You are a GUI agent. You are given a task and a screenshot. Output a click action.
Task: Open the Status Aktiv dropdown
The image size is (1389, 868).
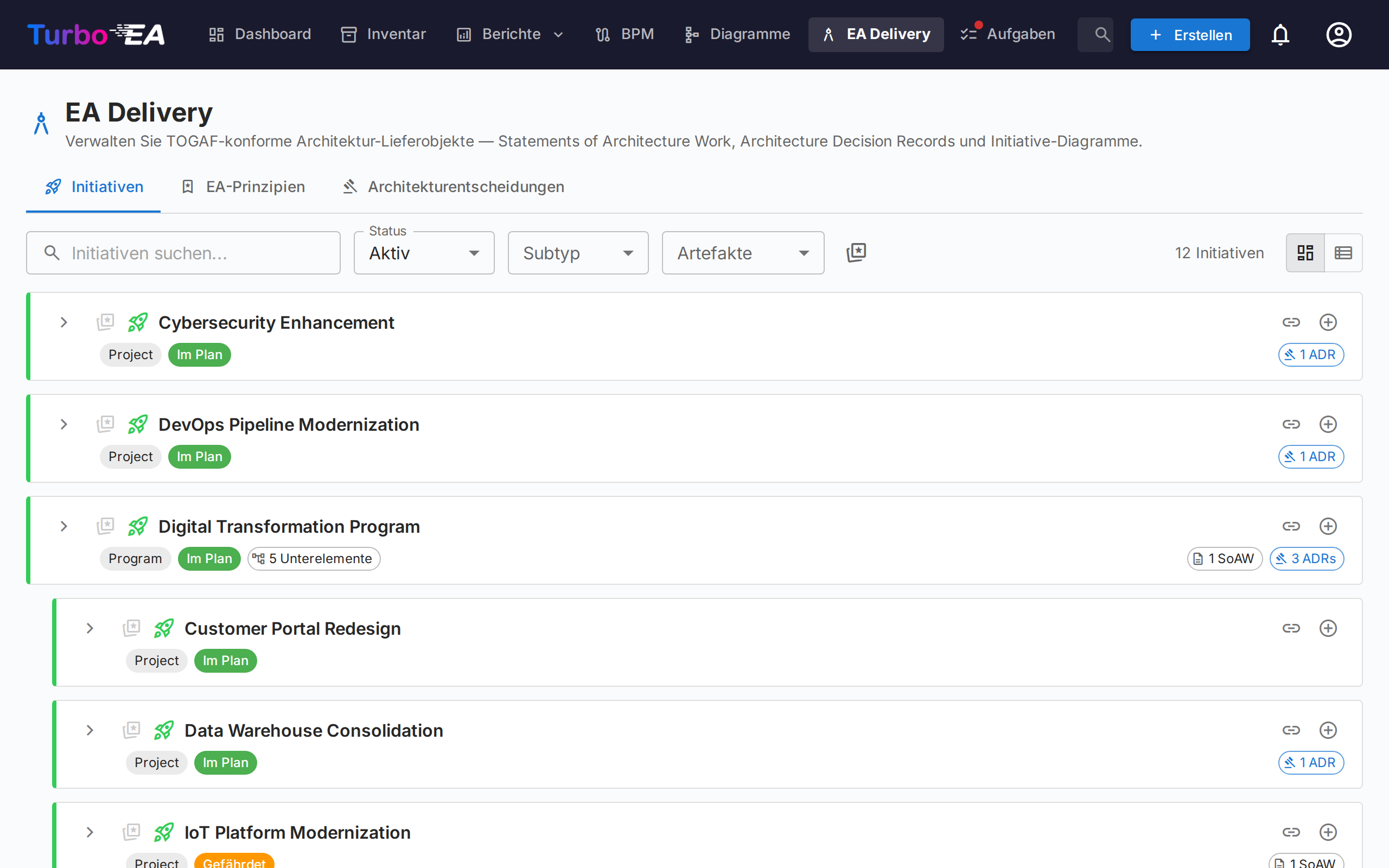[x=424, y=253]
